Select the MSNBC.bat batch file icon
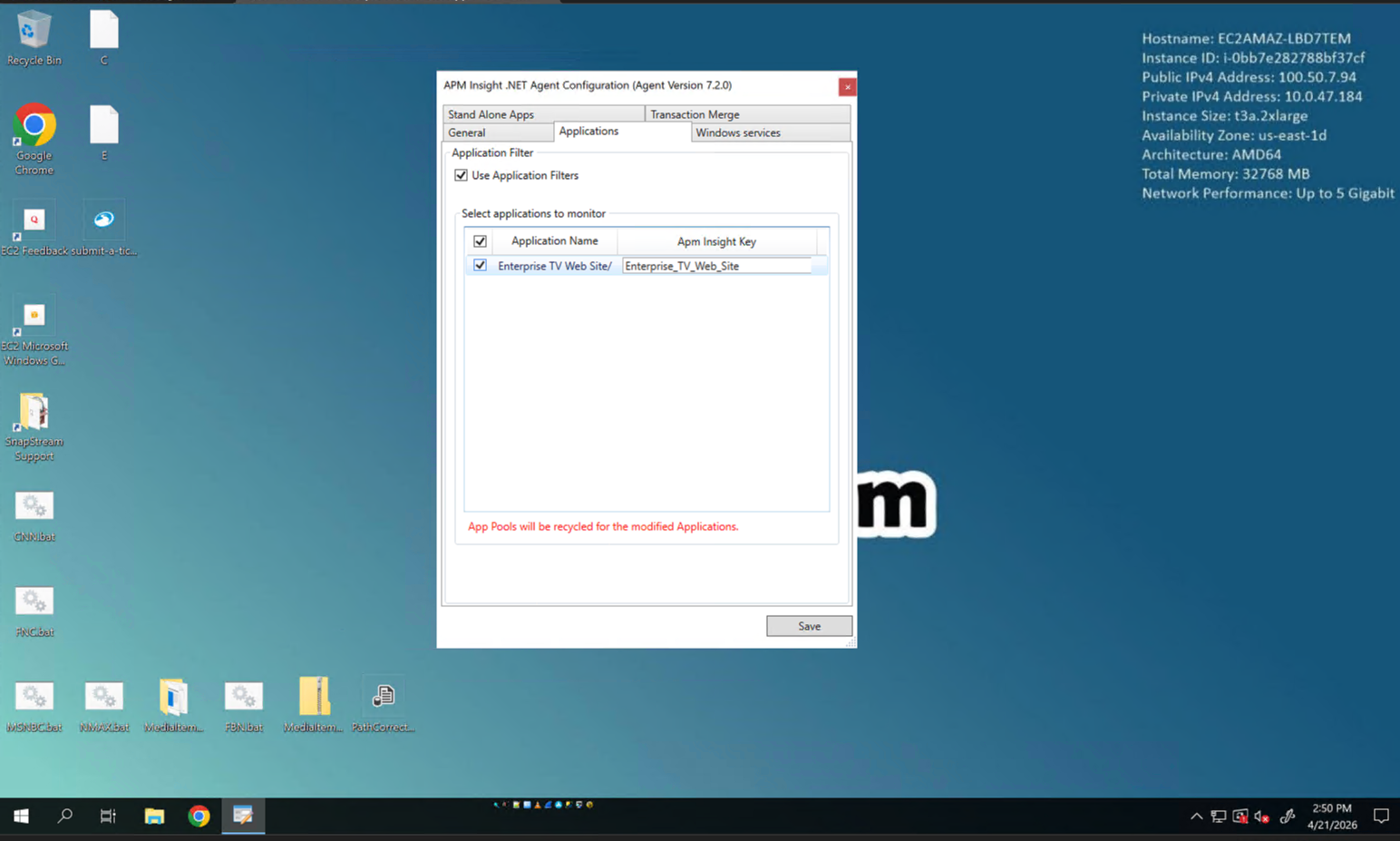This screenshot has height=841, width=1400. click(x=34, y=698)
